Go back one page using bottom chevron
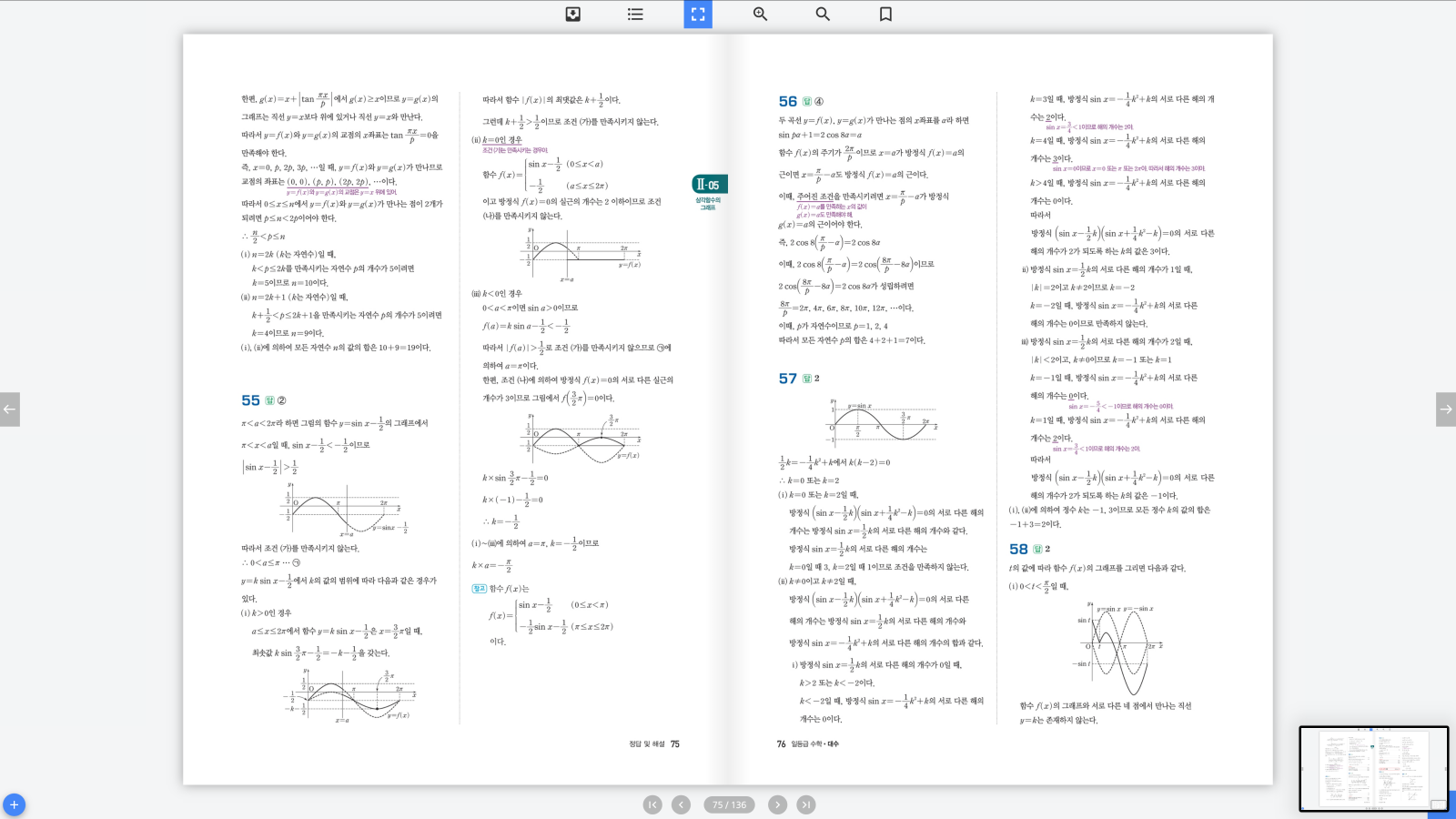 pyautogui.click(x=681, y=804)
